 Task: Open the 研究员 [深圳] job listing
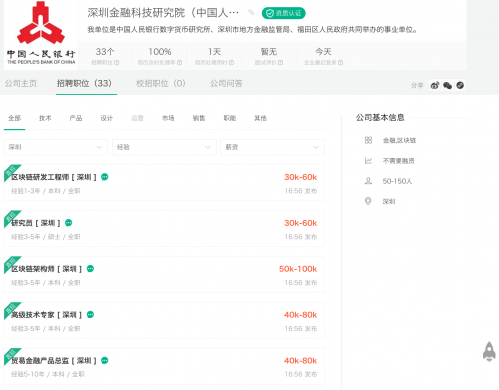36,223
